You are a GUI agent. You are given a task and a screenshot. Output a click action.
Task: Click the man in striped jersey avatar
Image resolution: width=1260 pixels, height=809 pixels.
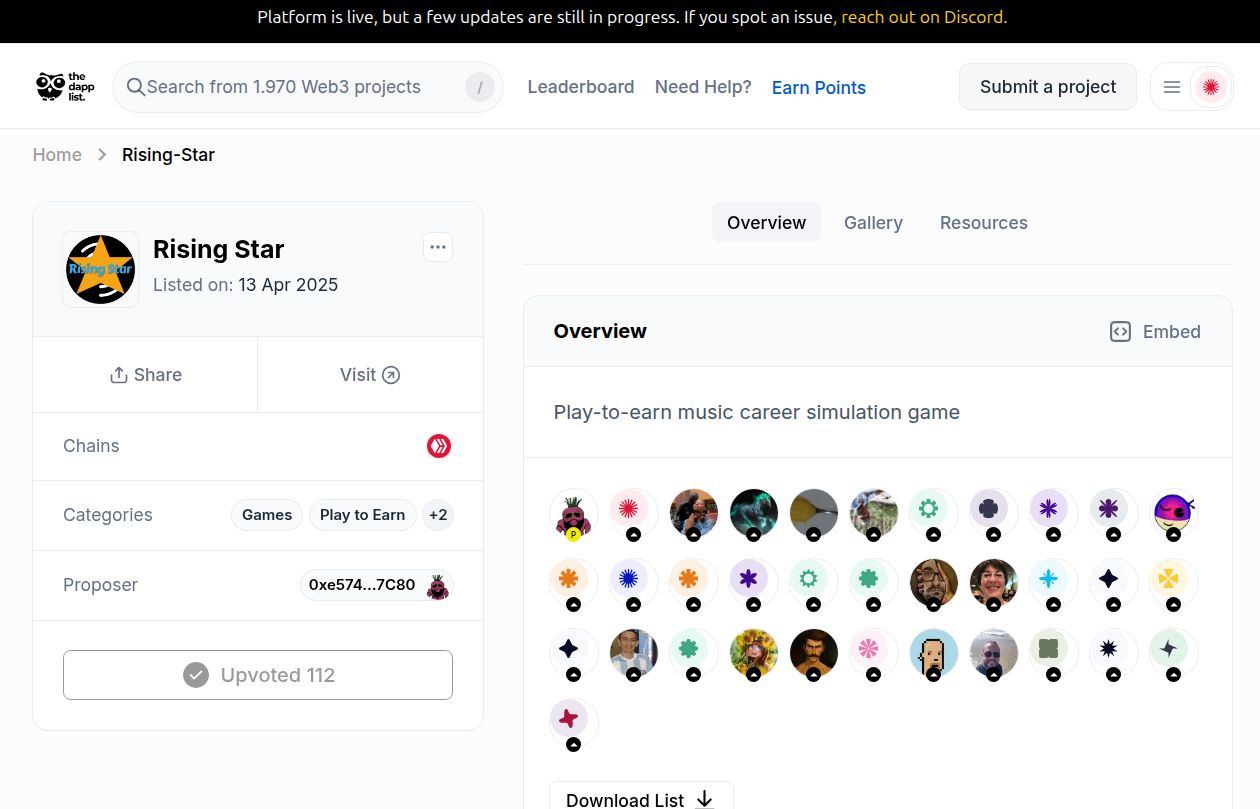(x=633, y=654)
